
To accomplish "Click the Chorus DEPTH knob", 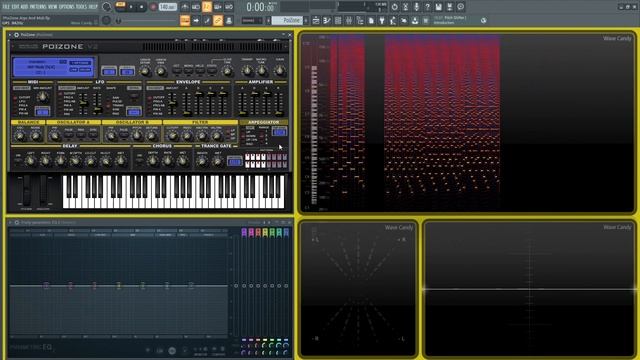I will click(x=153, y=161).
